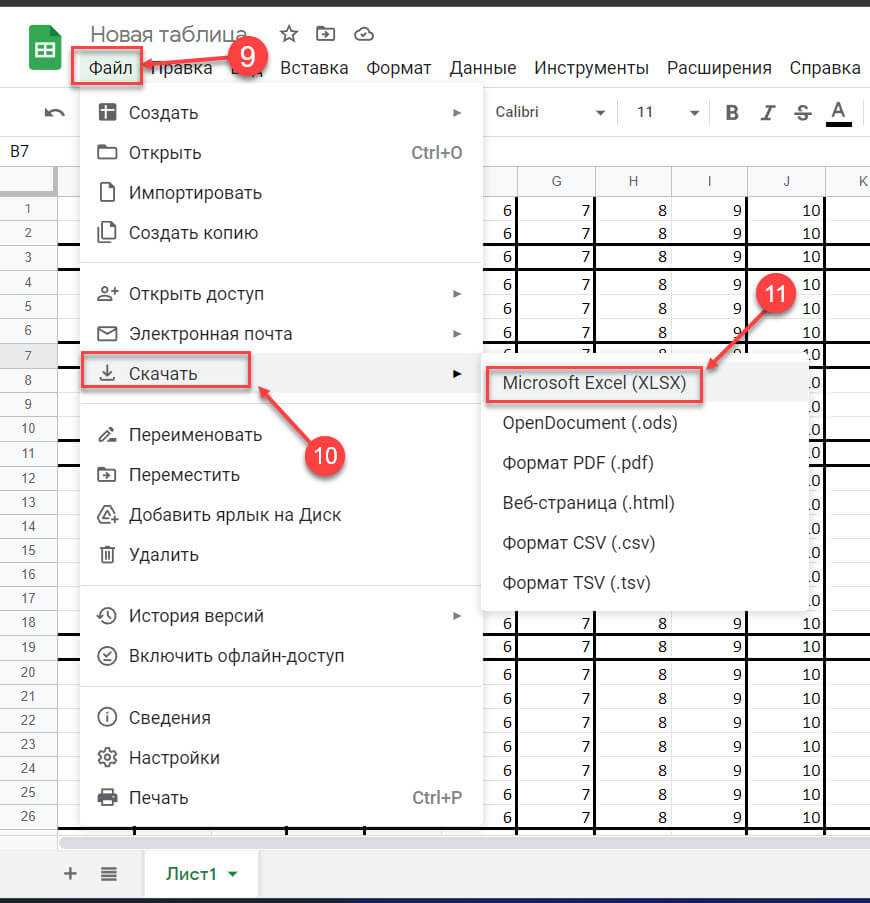
Task: Choose Скачать menu entry
Action: (281, 374)
